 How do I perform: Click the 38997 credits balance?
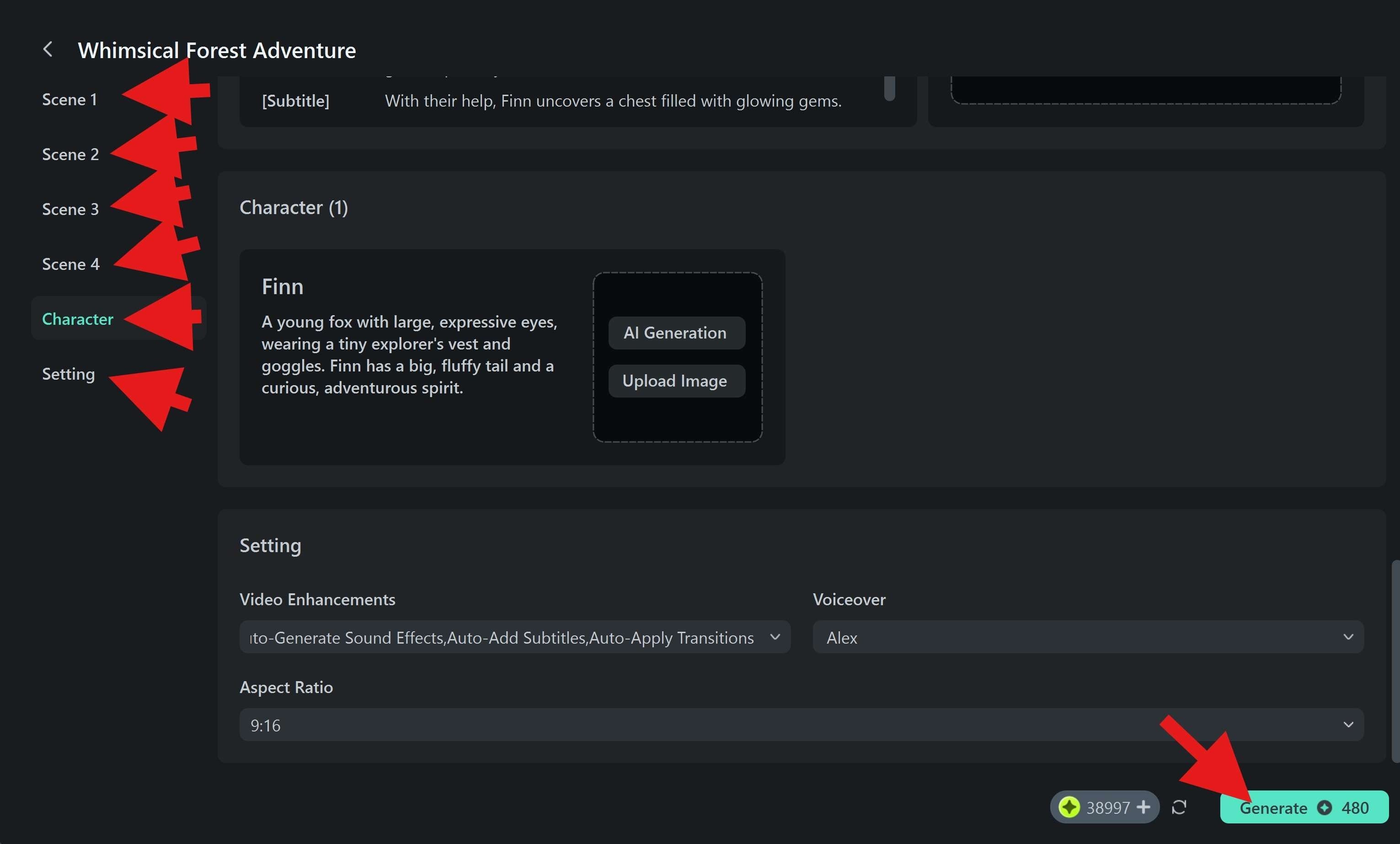1107,807
